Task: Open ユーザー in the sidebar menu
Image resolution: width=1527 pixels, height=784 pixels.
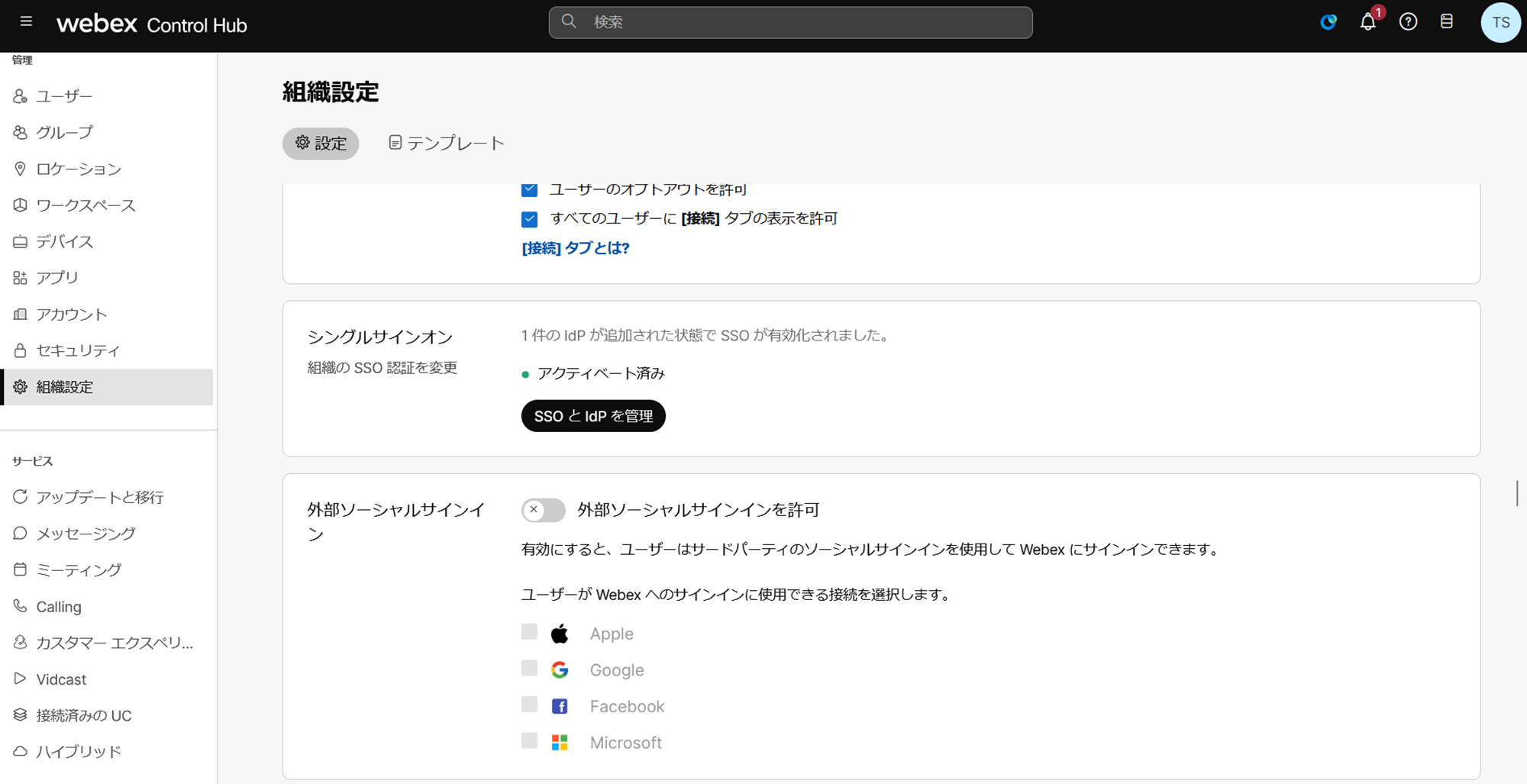Action: pos(107,96)
